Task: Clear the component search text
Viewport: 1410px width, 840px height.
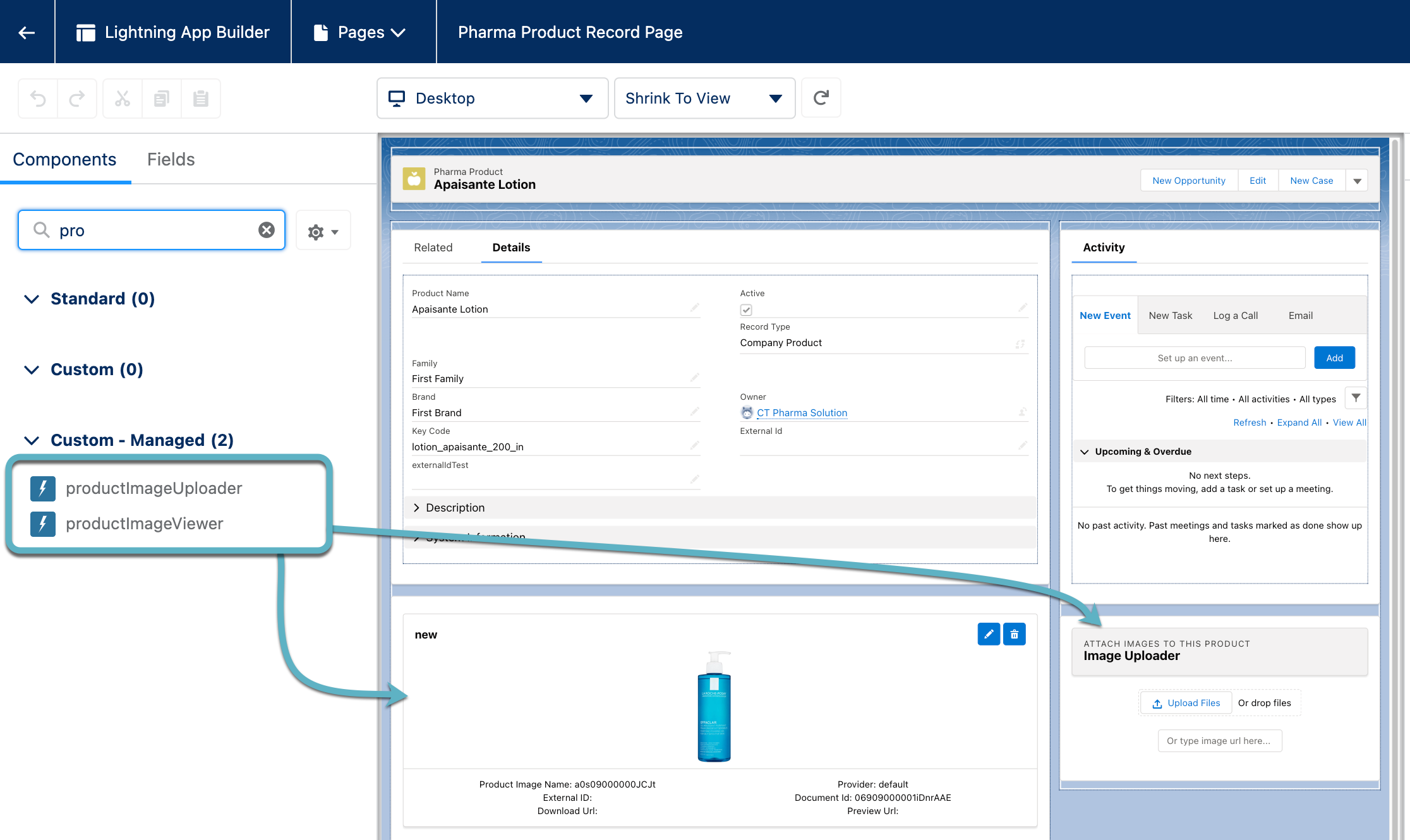Action: [x=267, y=230]
